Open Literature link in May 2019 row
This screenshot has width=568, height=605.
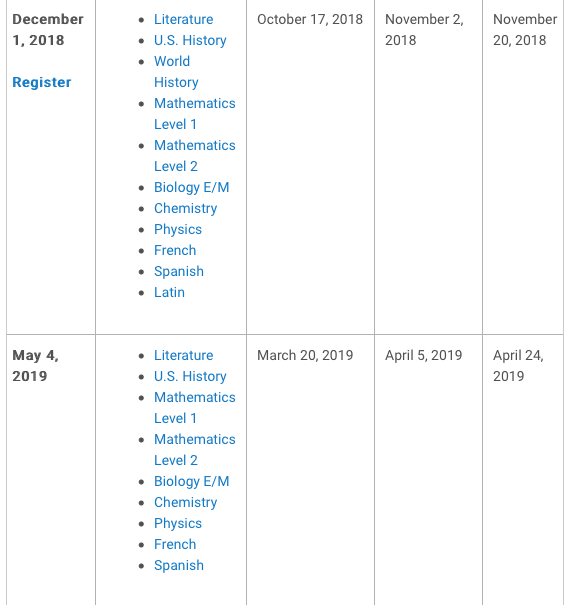[x=184, y=355]
